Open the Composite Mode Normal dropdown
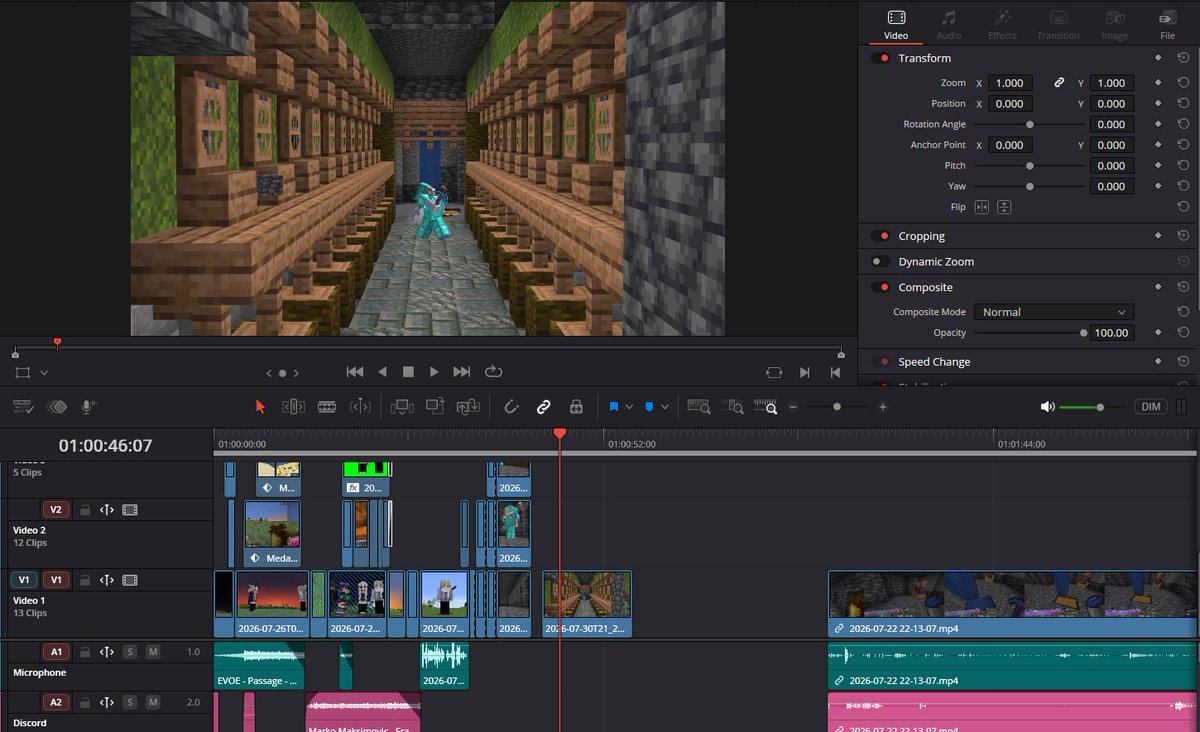This screenshot has width=1200, height=732. point(1054,312)
